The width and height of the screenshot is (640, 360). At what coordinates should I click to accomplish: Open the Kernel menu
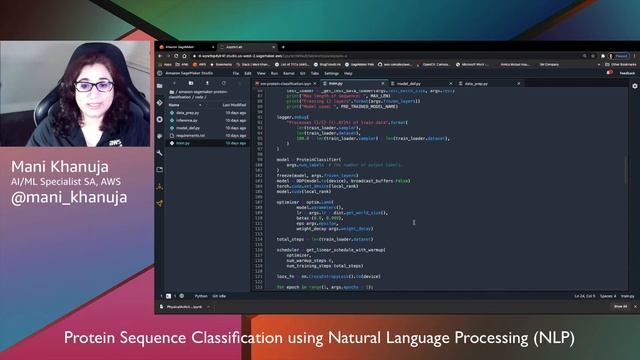tap(289, 73)
